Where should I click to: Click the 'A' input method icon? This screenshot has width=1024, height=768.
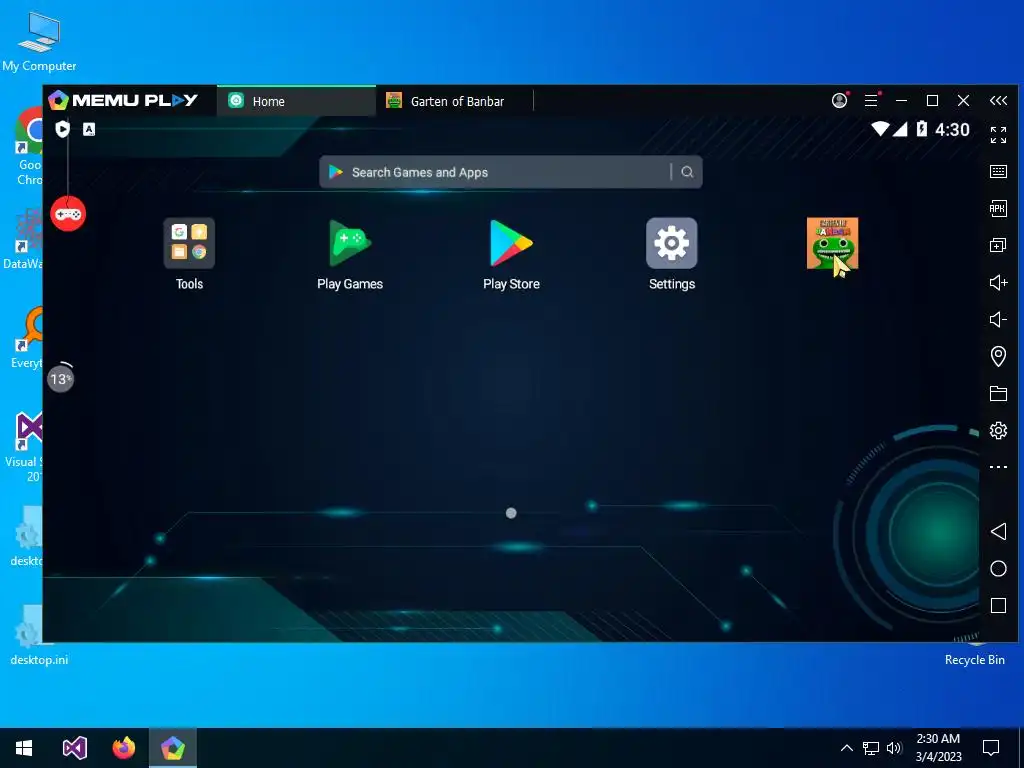point(89,129)
